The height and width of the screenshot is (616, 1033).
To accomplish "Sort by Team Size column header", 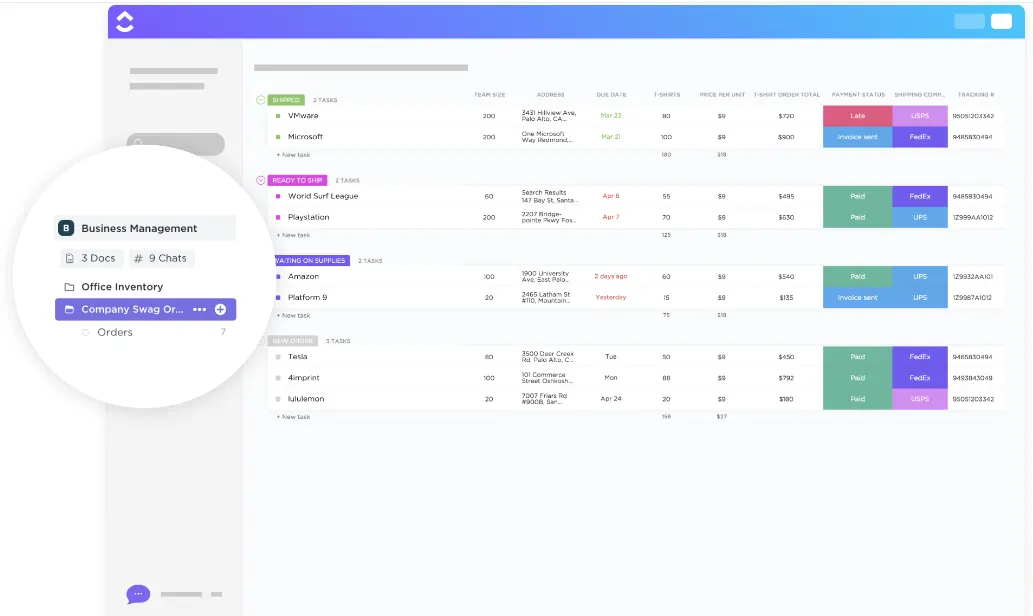I will point(489,95).
